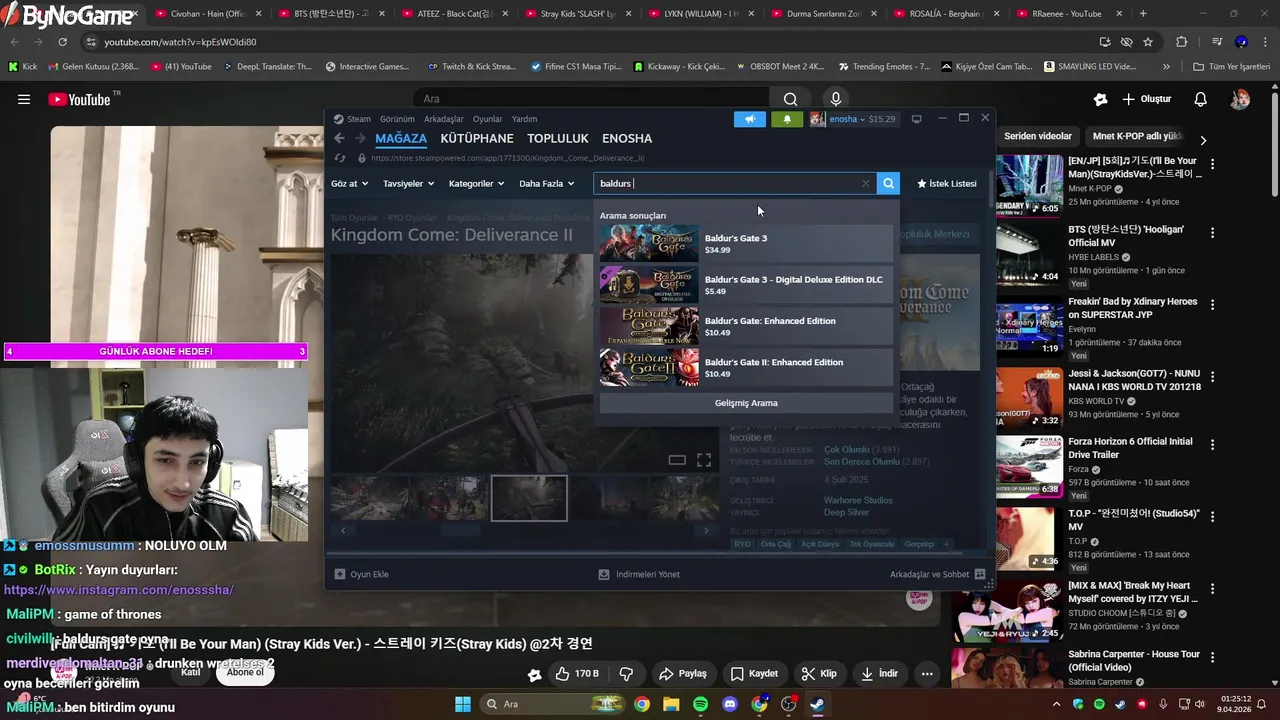1280x720 pixels.
Task: Expand Steam Kategoriler dropdown
Action: (476, 184)
